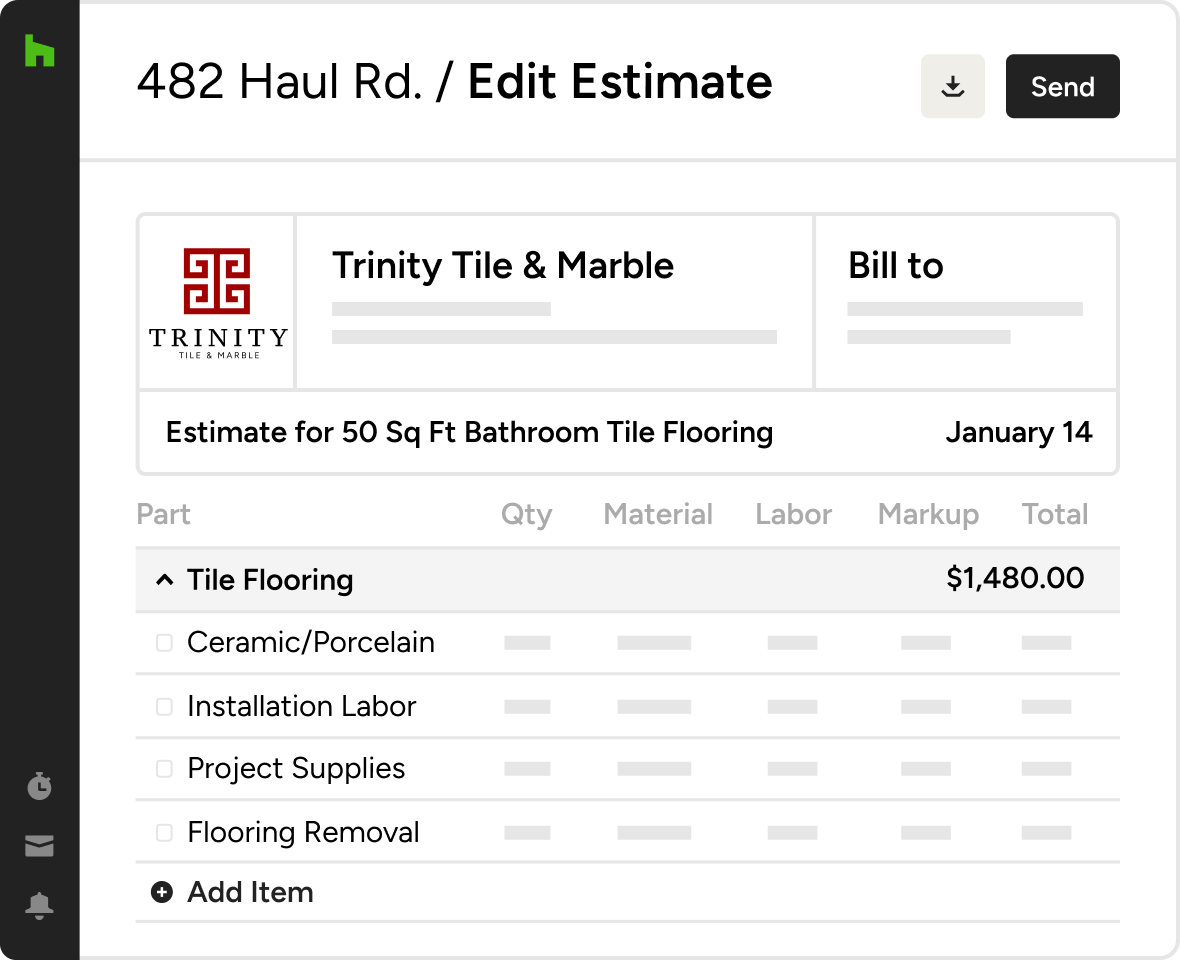
Task: Check the Ceramic/Porcelain checkbox
Action: click(x=164, y=643)
